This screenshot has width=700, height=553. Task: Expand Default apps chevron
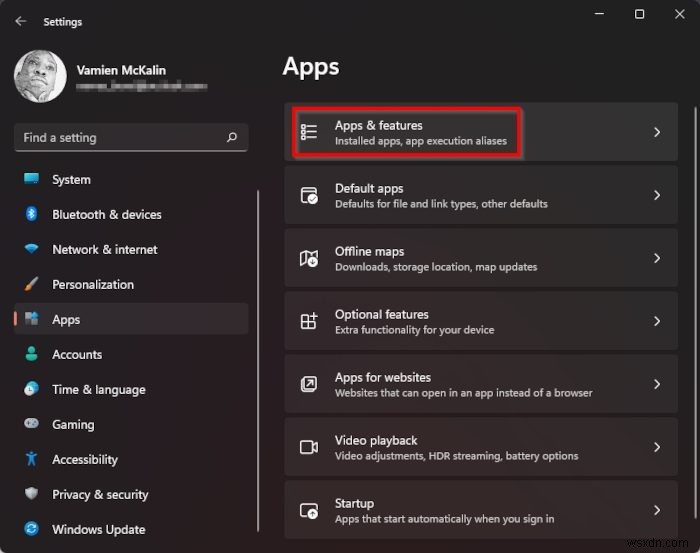[x=657, y=195]
